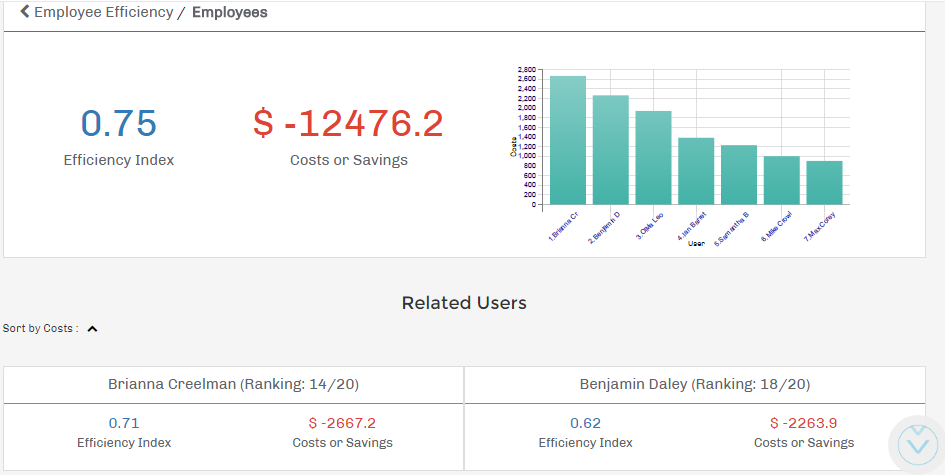945x475 pixels.
Task: Select the Samantha B chart bar
Action: coord(739,175)
